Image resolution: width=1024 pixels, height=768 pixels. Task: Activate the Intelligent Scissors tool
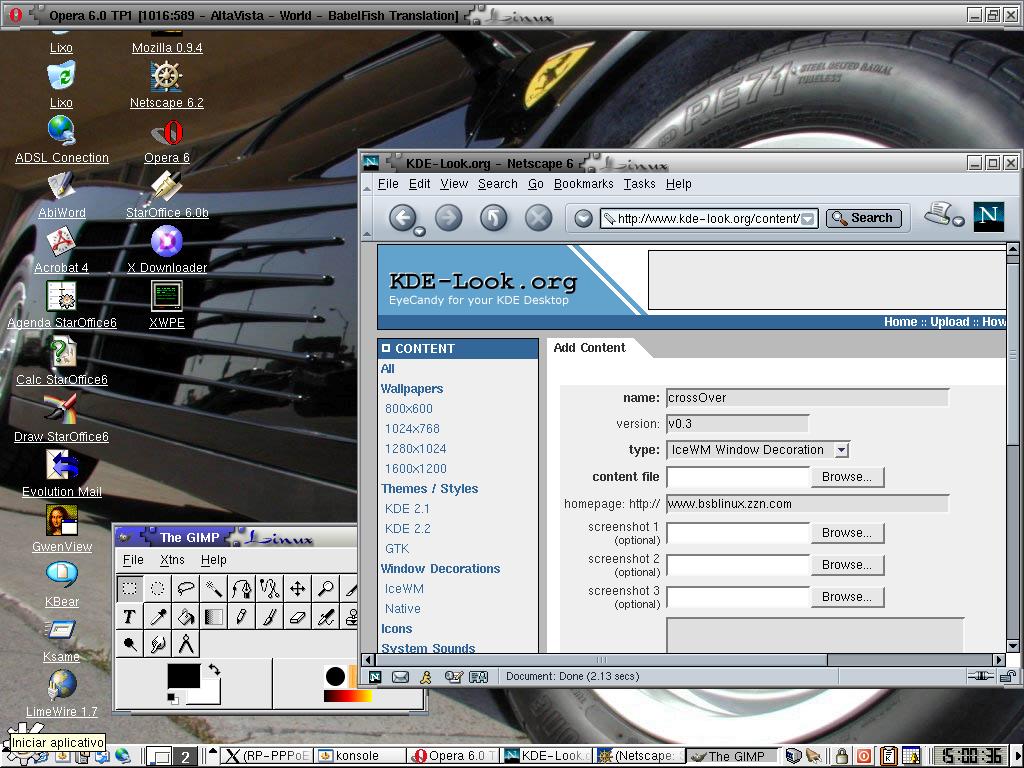coord(270,588)
